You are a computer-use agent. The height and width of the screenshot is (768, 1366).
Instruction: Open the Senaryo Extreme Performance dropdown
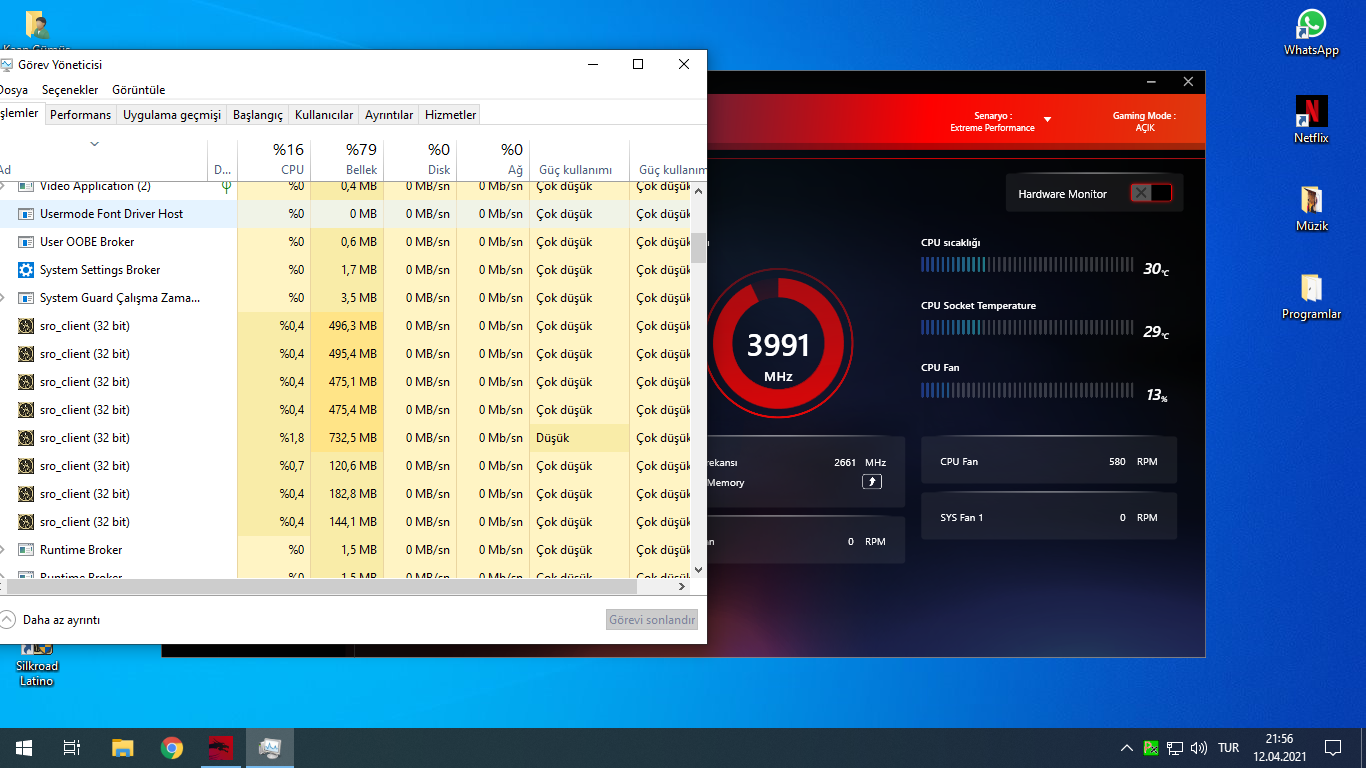coord(1047,120)
